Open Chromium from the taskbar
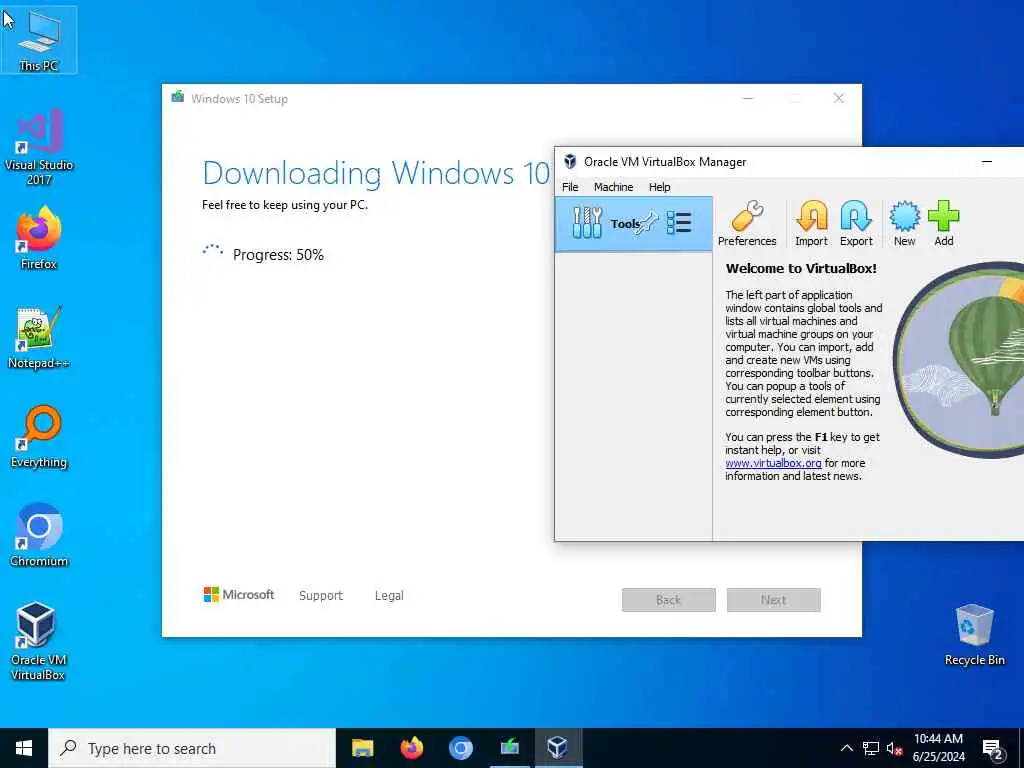The image size is (1024, 768). [x=460, y=748]
